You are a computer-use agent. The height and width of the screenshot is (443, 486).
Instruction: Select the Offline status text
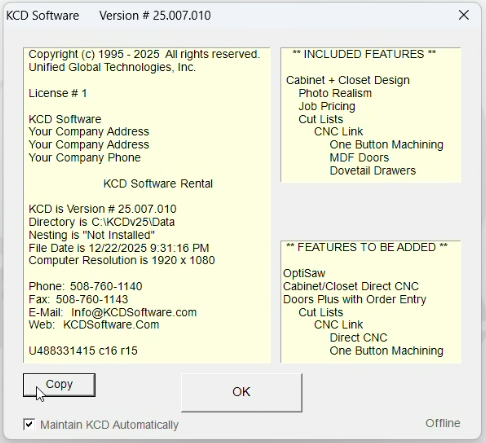tap(443, 423)
